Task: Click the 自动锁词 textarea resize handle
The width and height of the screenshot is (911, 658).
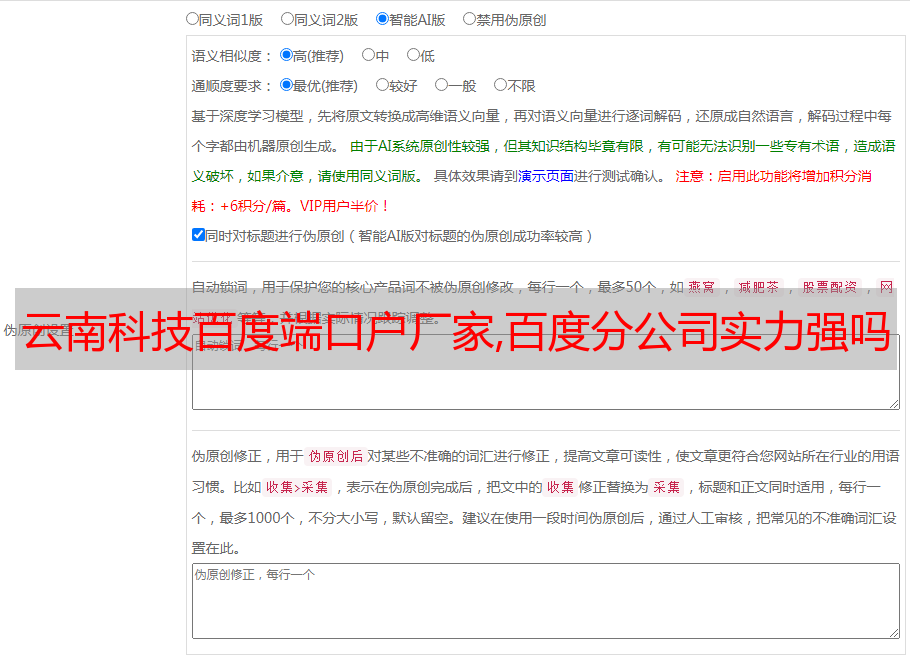Action: point(894,404)
